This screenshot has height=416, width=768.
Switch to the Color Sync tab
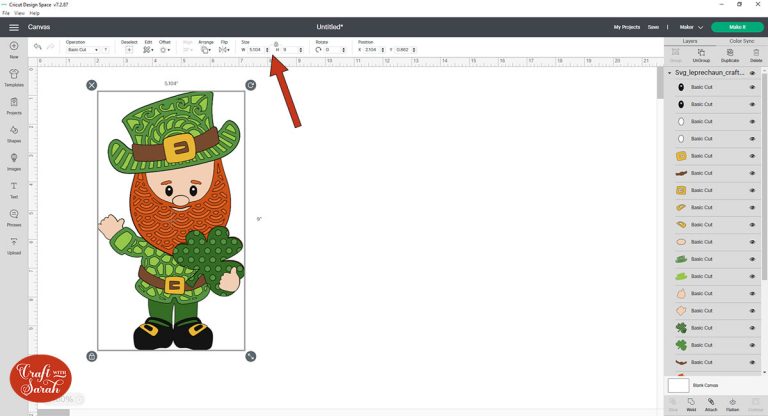pos(741,41)
